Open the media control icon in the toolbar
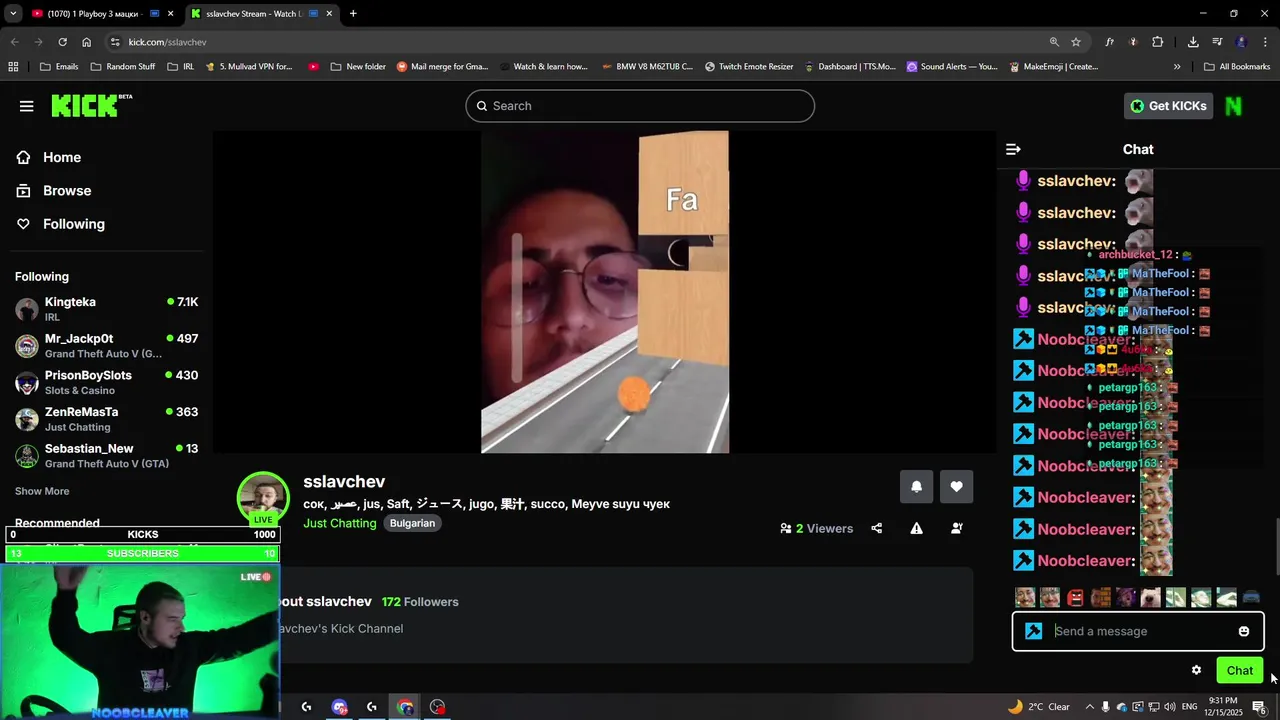The width and height of the screenshot is (1280, 720). coord(1217,42)
